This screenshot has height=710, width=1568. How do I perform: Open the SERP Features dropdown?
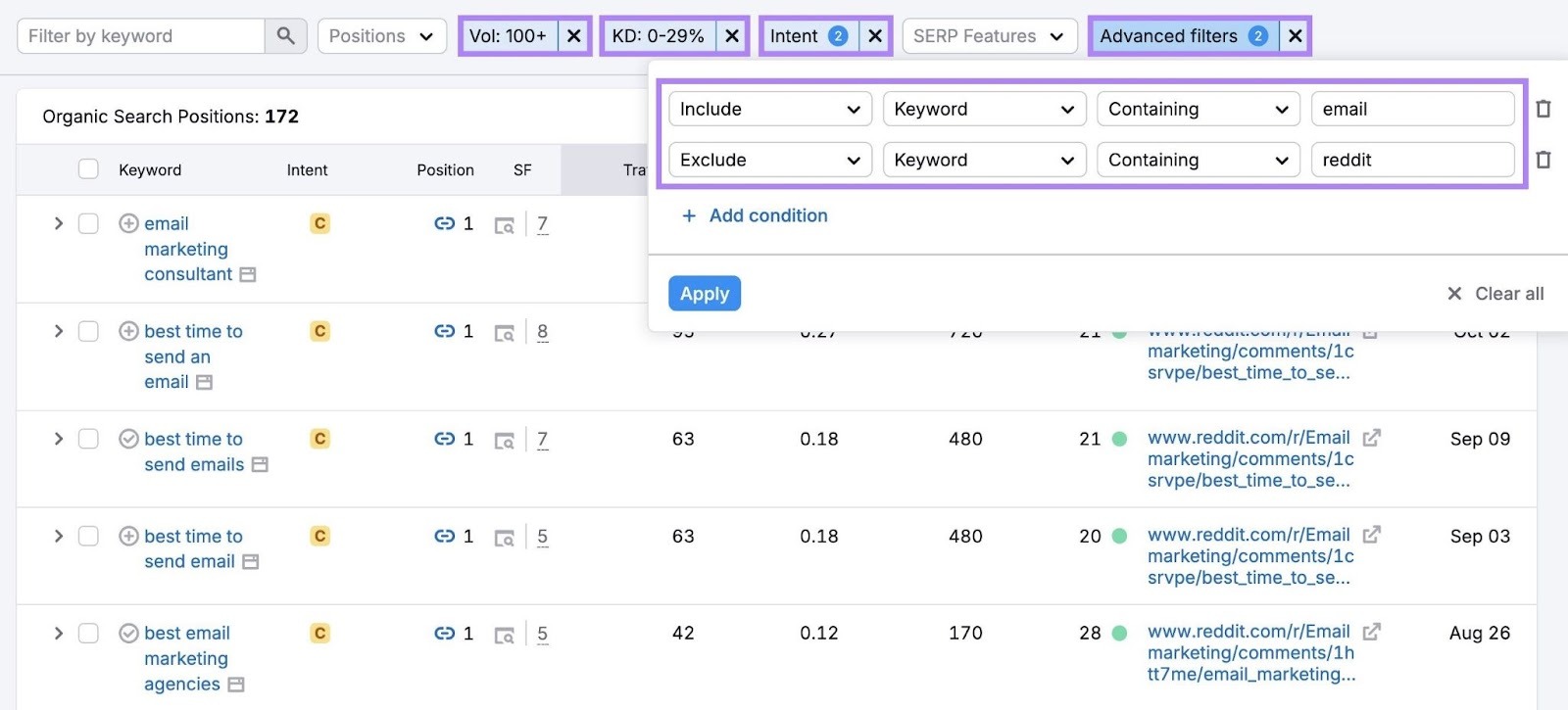tap(987, 36)
